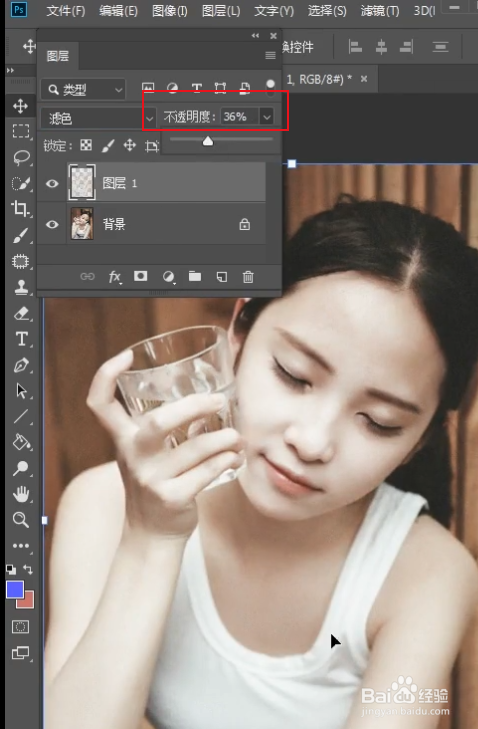
Task: Delete the selected layer trash
Action: (248, 277)
